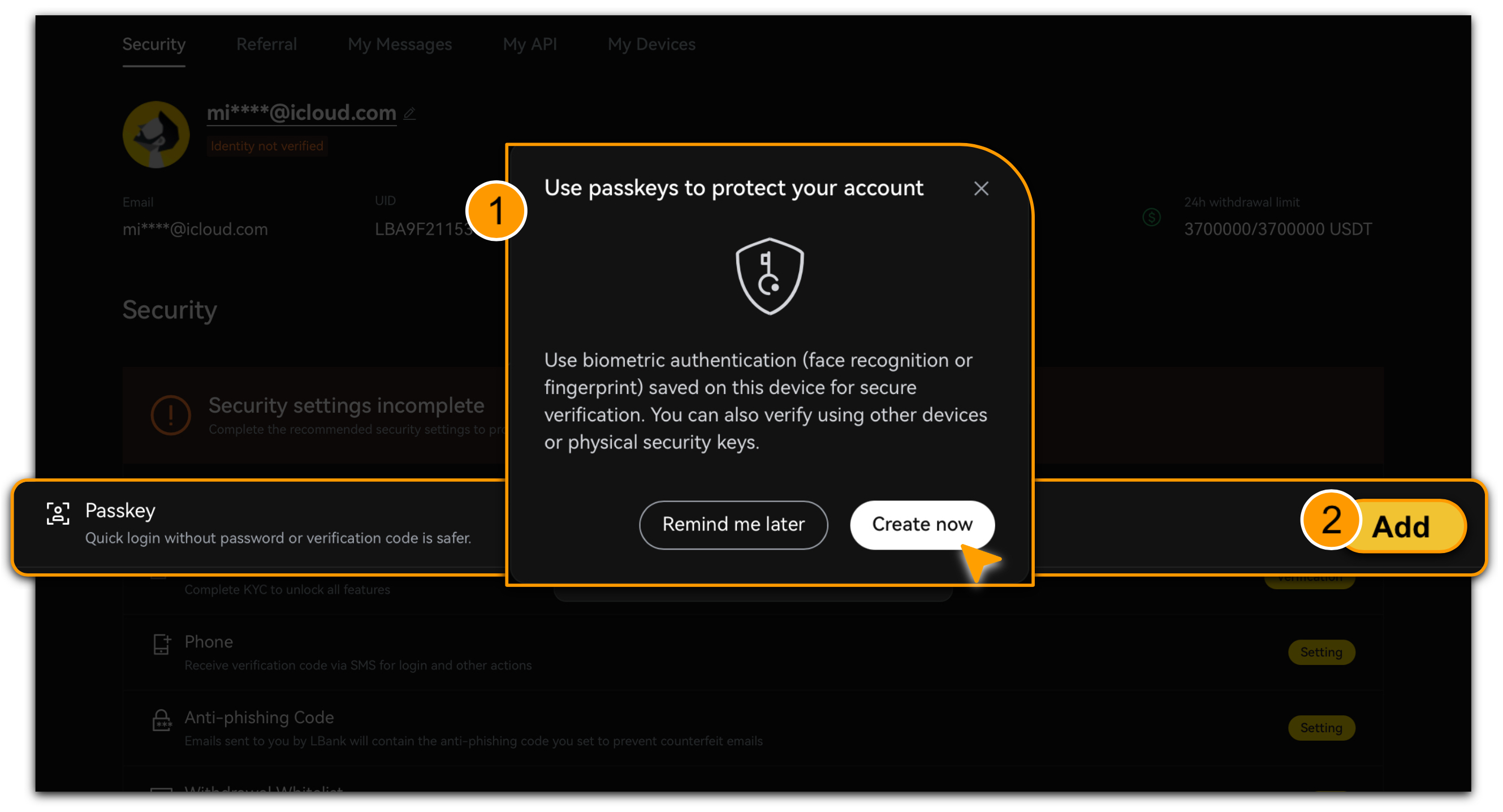The width and height of the screenshot is (1503, 812).
Task: Click the edit pencil next to email
Action: 409,113
